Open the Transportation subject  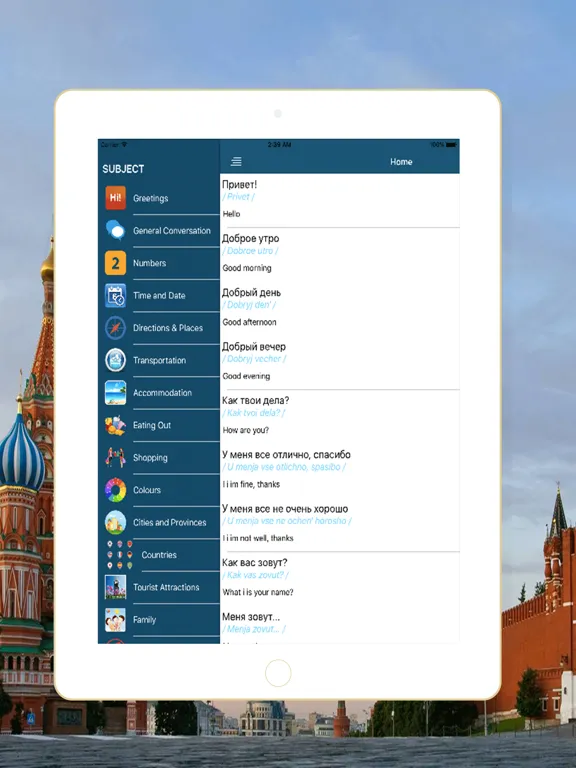159,360
